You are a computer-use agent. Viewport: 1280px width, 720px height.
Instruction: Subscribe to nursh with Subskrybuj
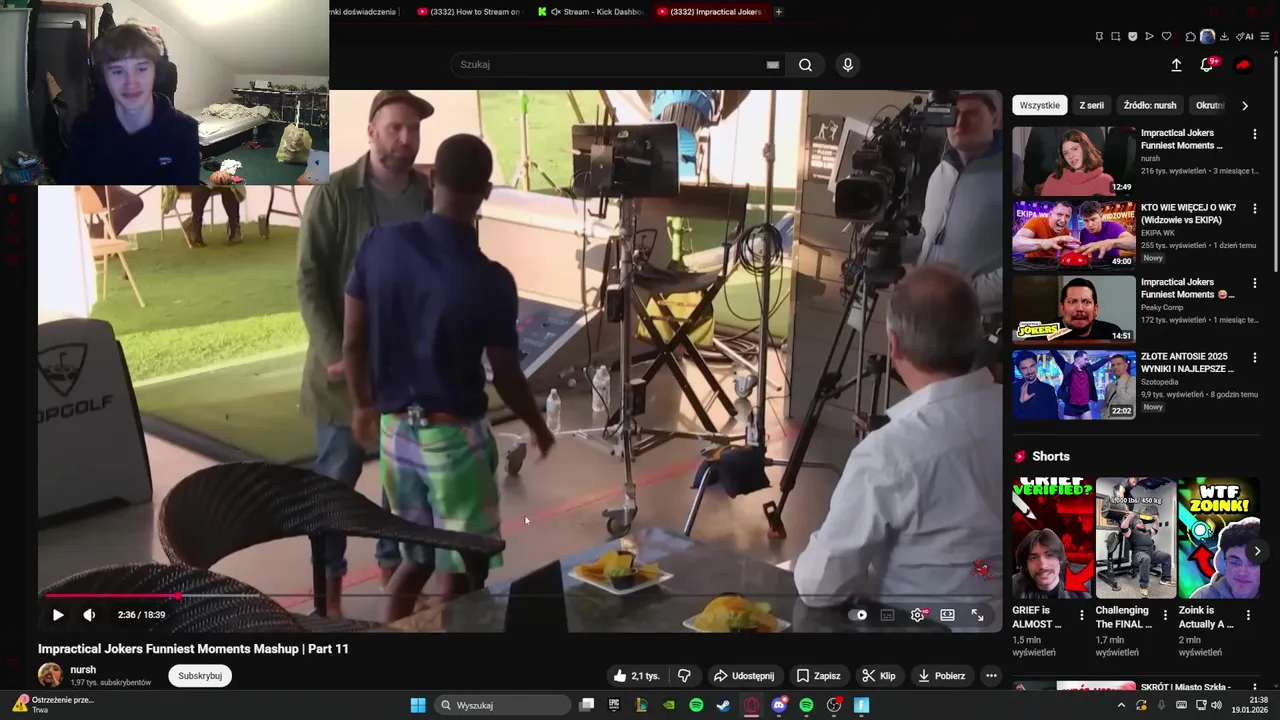coord(200,676)
